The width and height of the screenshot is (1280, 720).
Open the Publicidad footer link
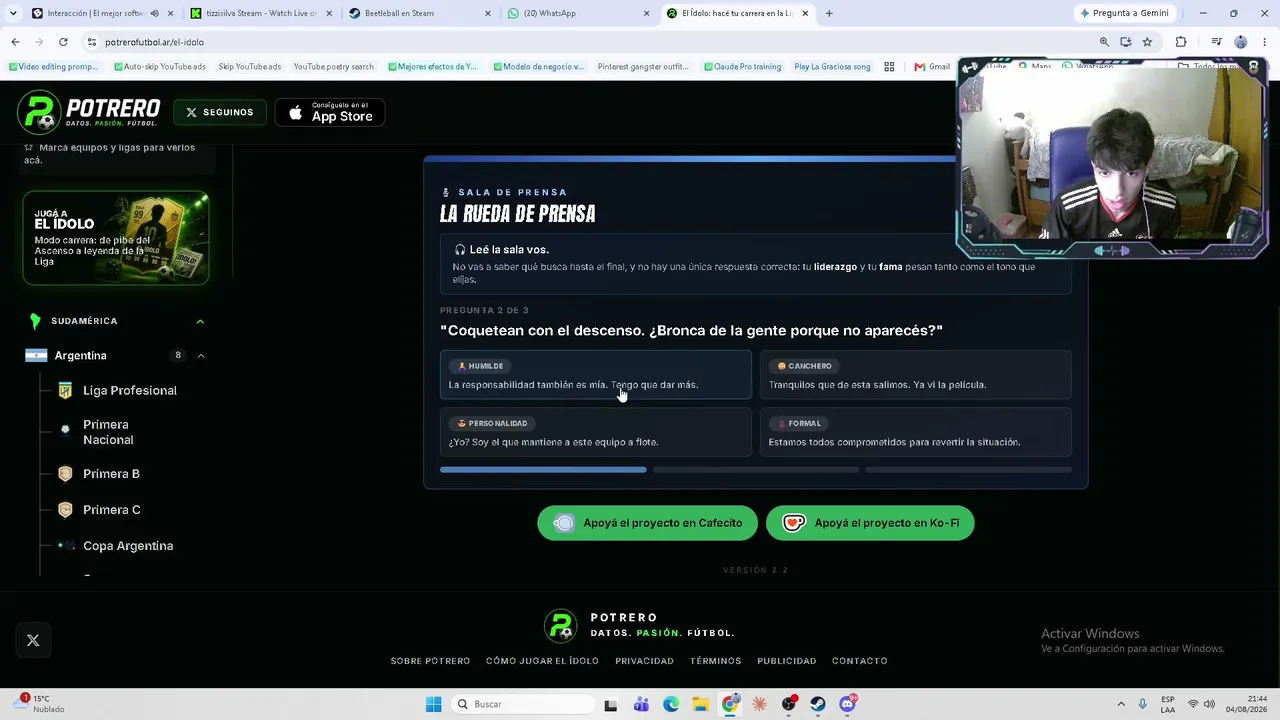[x=786, y=661]
